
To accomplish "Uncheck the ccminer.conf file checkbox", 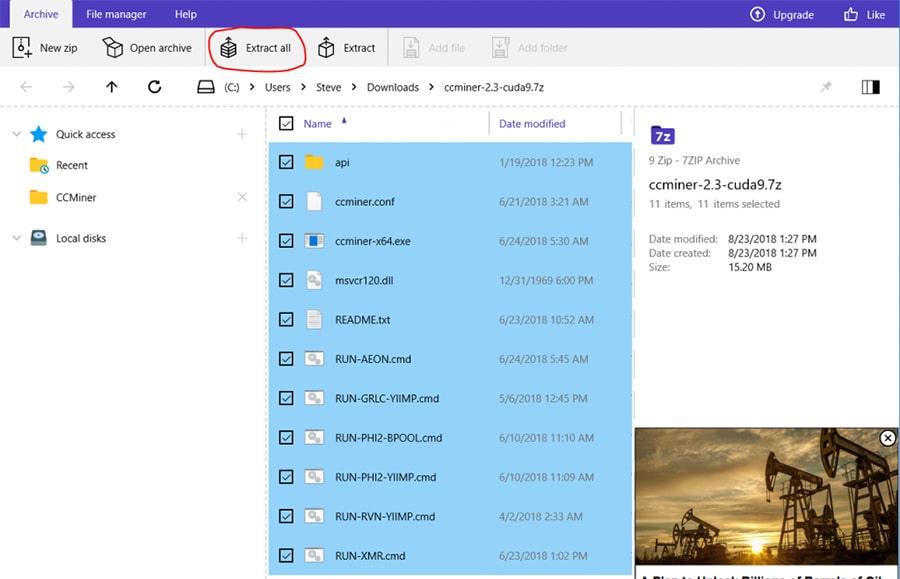I will [286, 201].
